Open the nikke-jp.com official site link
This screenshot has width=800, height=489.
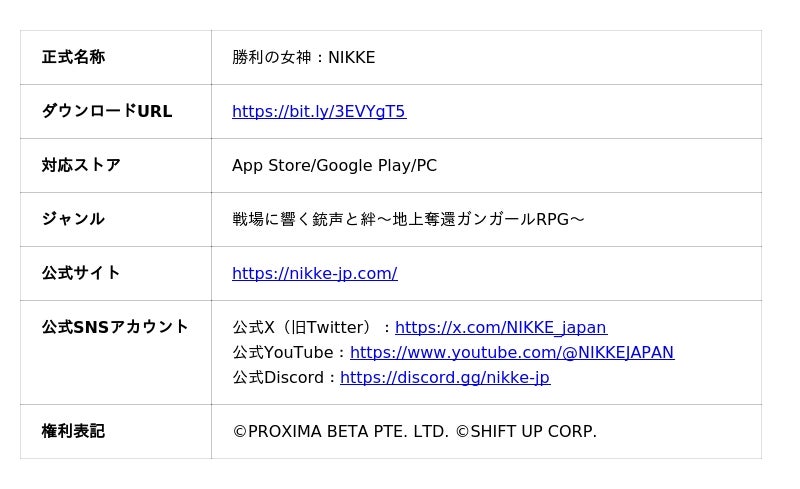click(x=315, y=273)
